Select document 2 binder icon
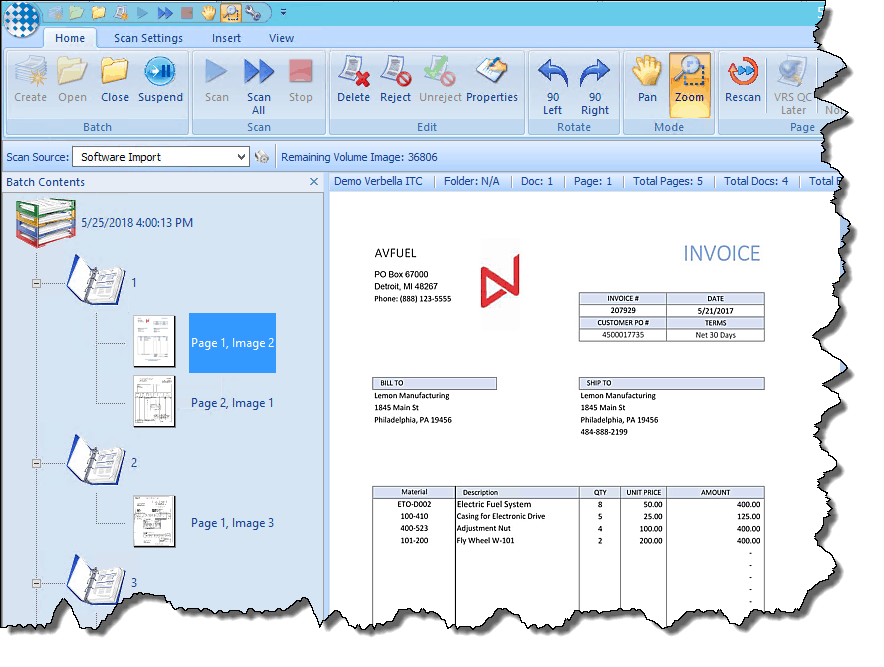The image size is (884, 667). coord(96,460)
